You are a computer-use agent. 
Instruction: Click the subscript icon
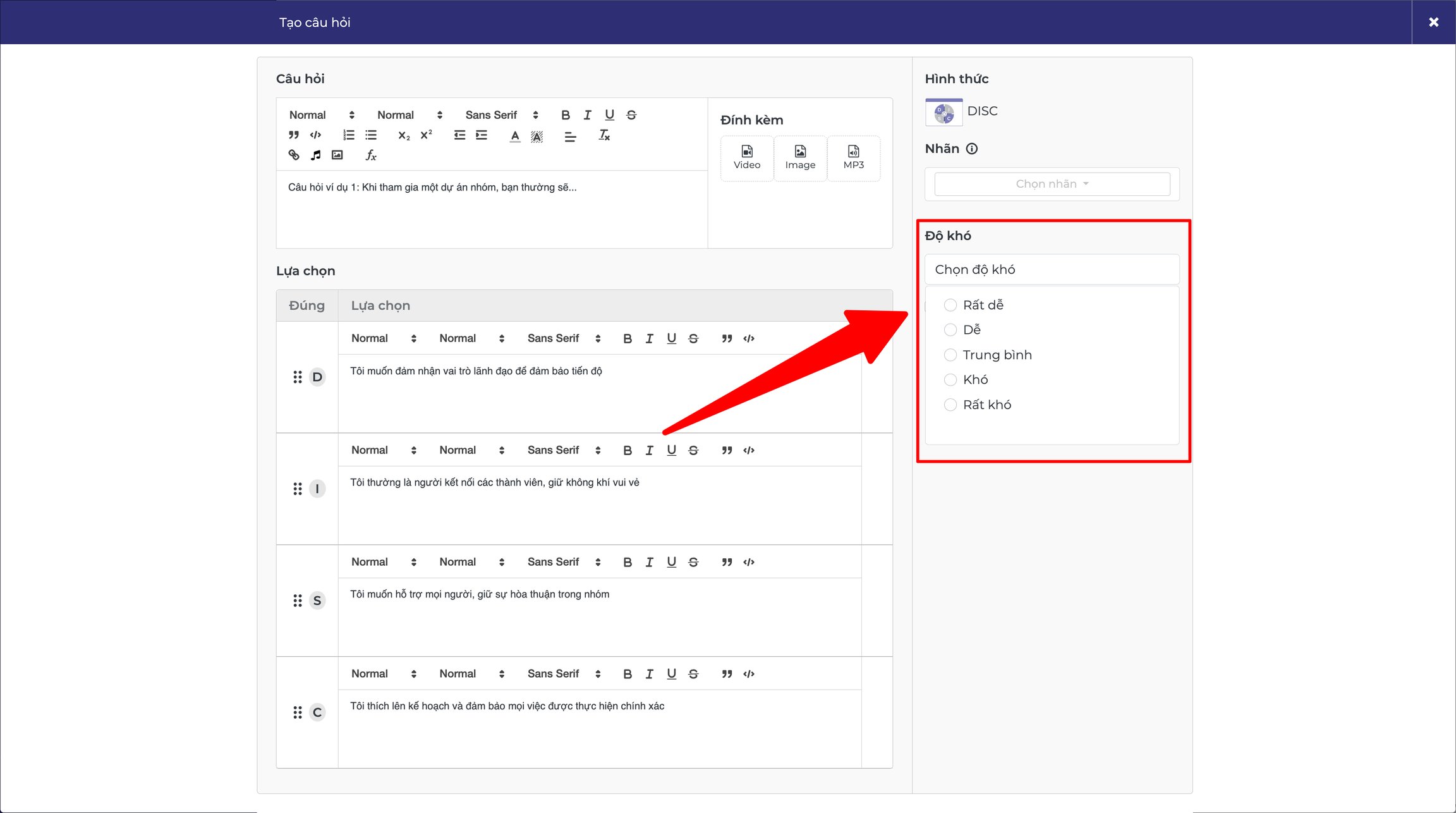click(404, 135)
